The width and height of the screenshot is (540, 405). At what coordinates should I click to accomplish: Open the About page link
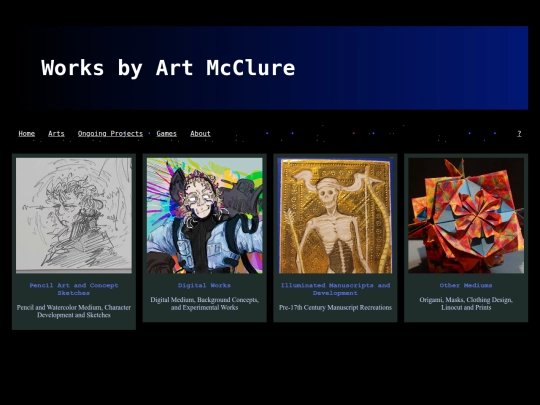[200, 133]
